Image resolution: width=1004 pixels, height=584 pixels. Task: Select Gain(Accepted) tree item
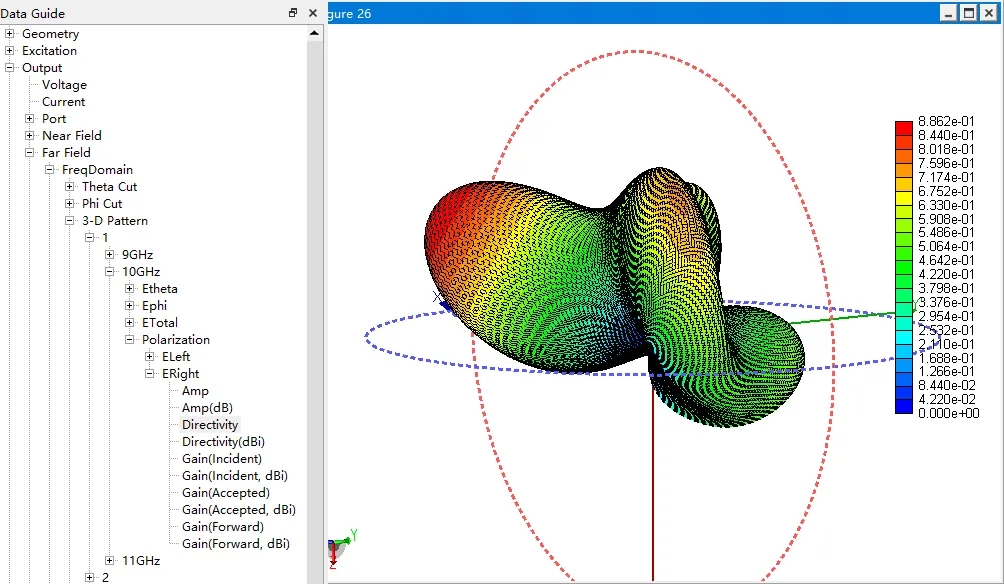(x=225, y=493)
